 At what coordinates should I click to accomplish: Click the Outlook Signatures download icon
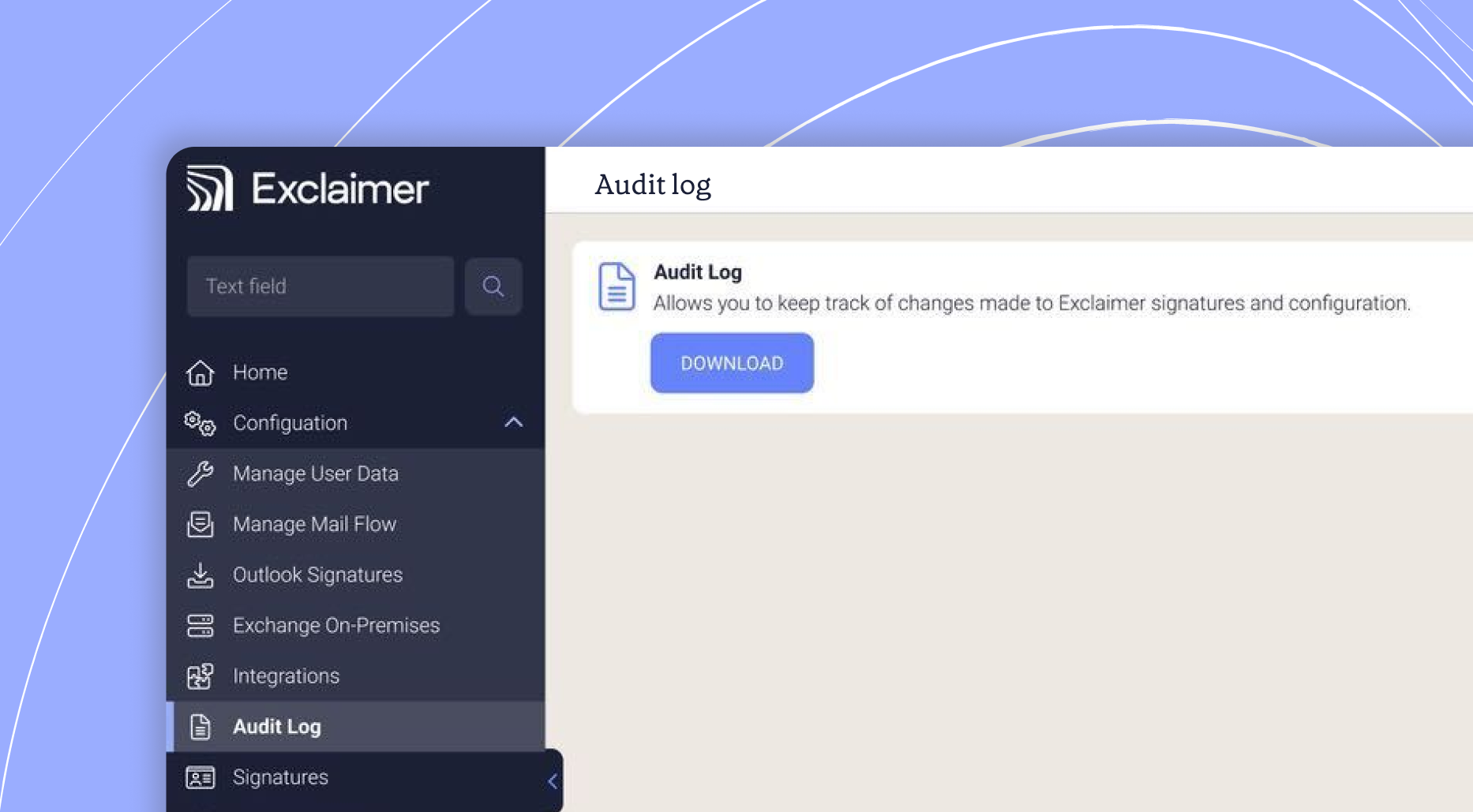(x=200, y=575)
